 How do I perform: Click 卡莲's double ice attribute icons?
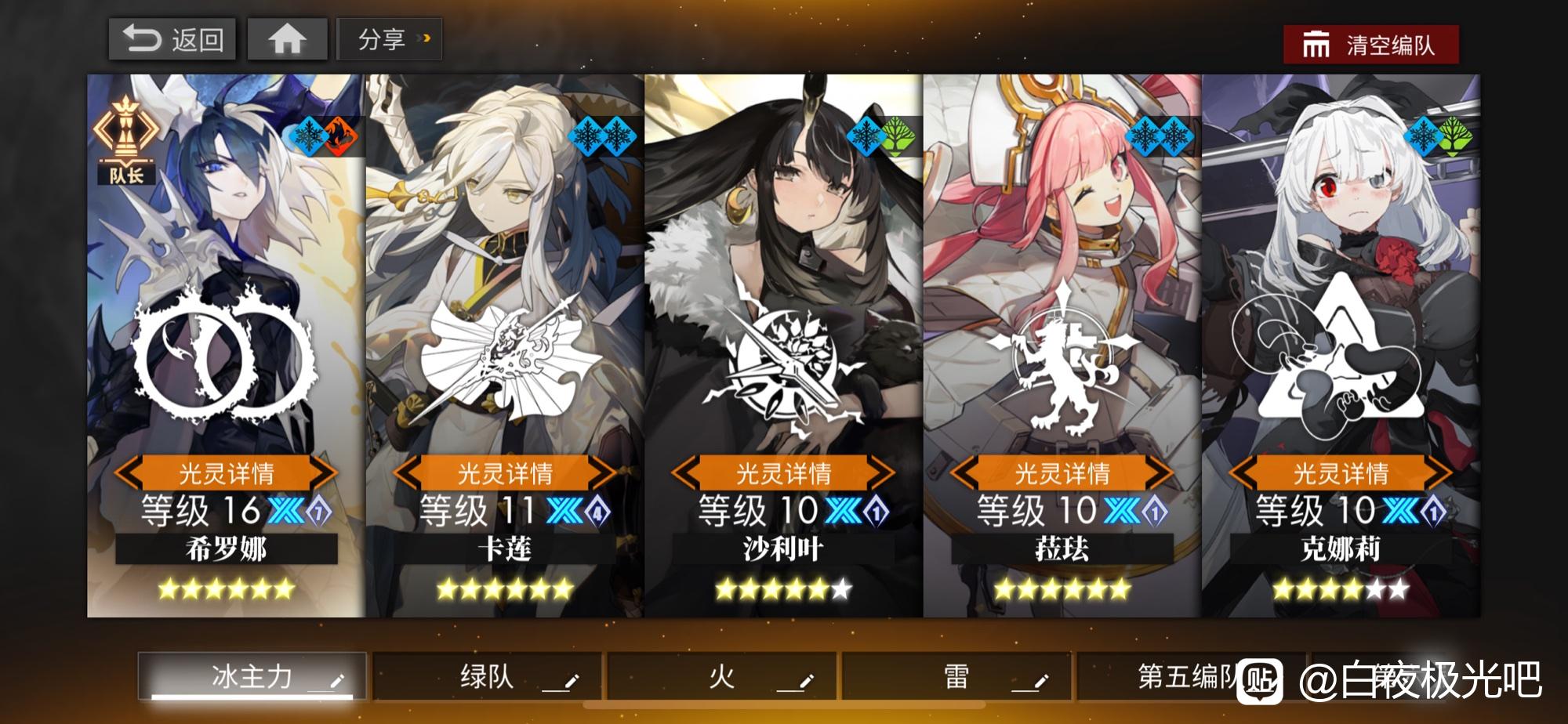pyautogui.click(x=602, y=136)
